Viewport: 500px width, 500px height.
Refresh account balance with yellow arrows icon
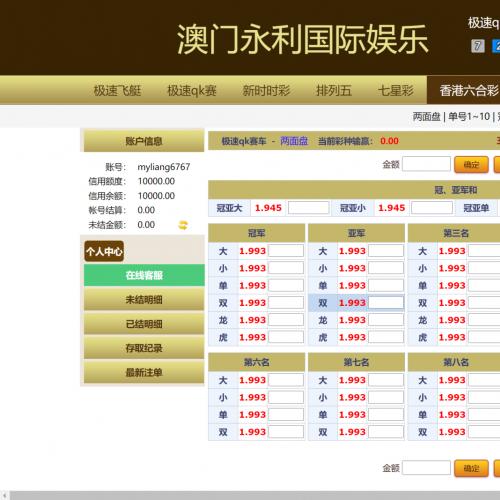coord(183,225)
